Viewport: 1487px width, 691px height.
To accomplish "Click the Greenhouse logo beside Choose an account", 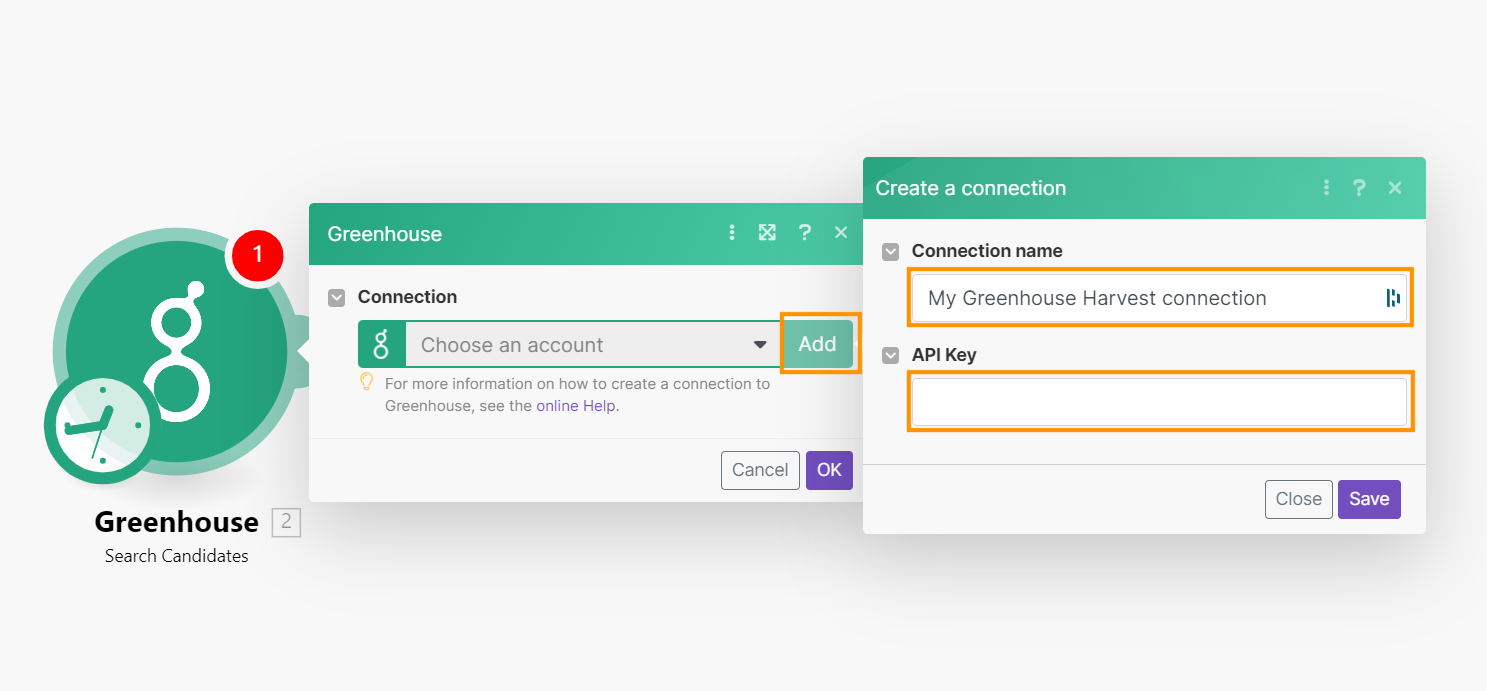I will (381, 345).
